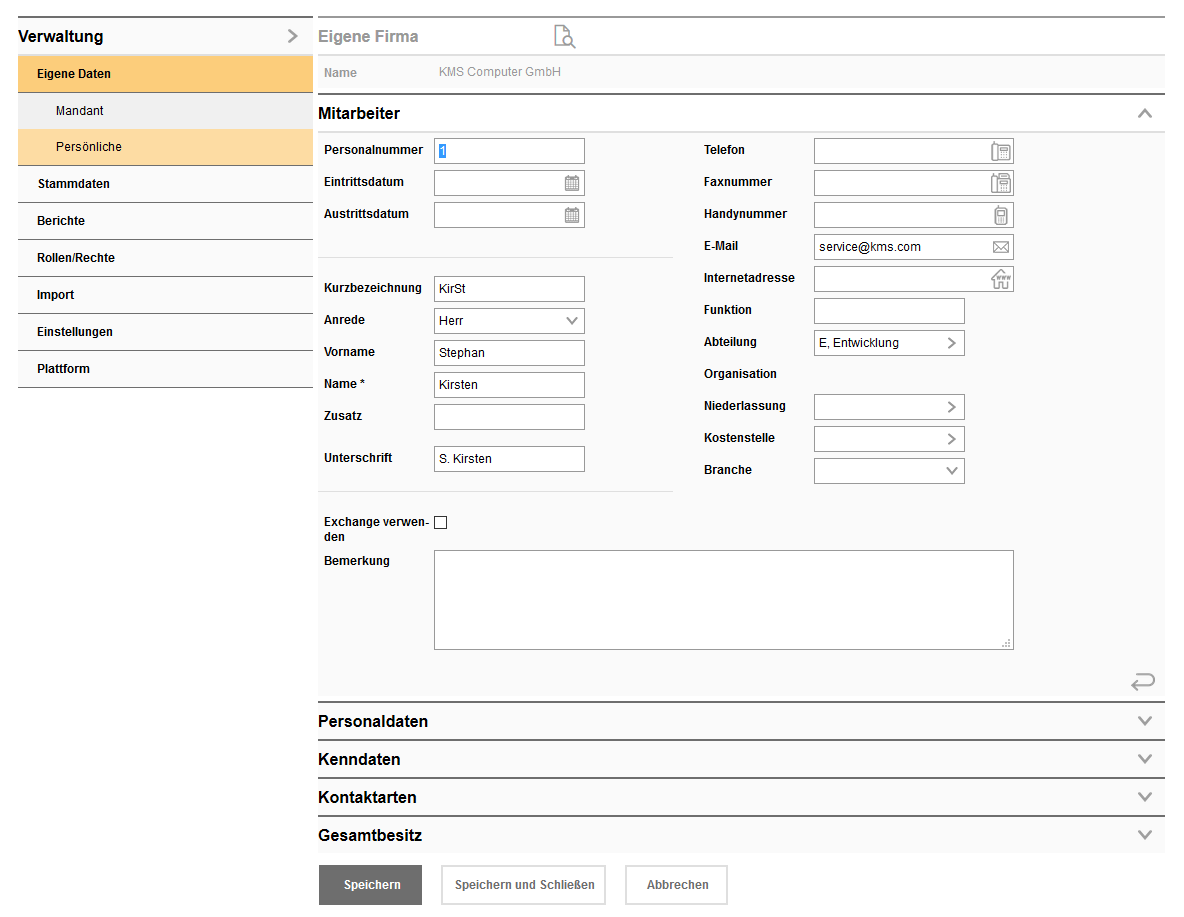Screen dimensions: 1184x917
Task: Click the fax icon in Faxnummer field
Action: tap(1000, 183)
